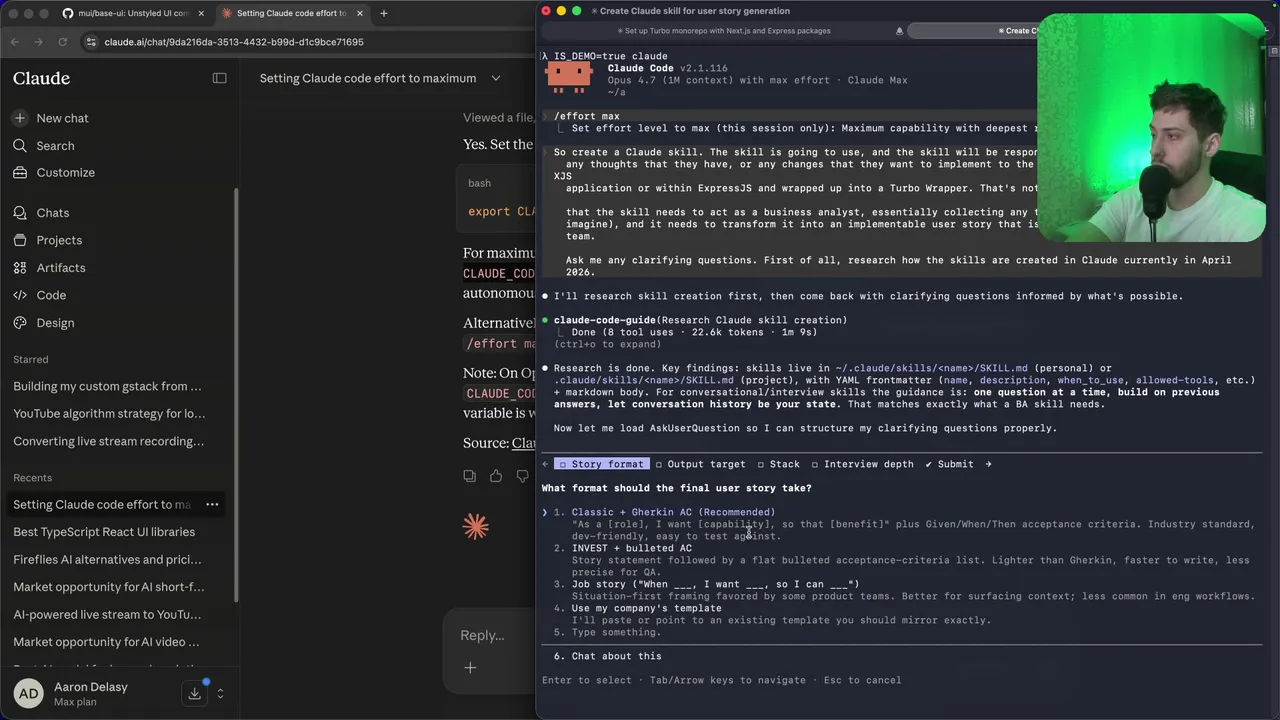
Task: Click the browser address bar URL
Action: pos(234,42)
